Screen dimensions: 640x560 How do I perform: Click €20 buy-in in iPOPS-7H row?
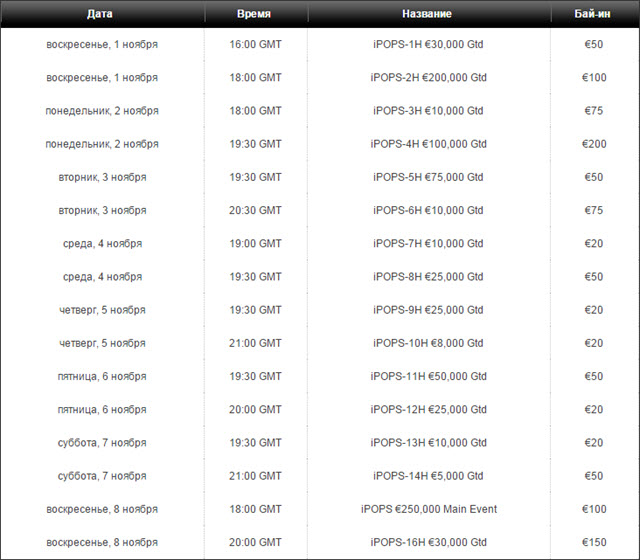[593, 244]
